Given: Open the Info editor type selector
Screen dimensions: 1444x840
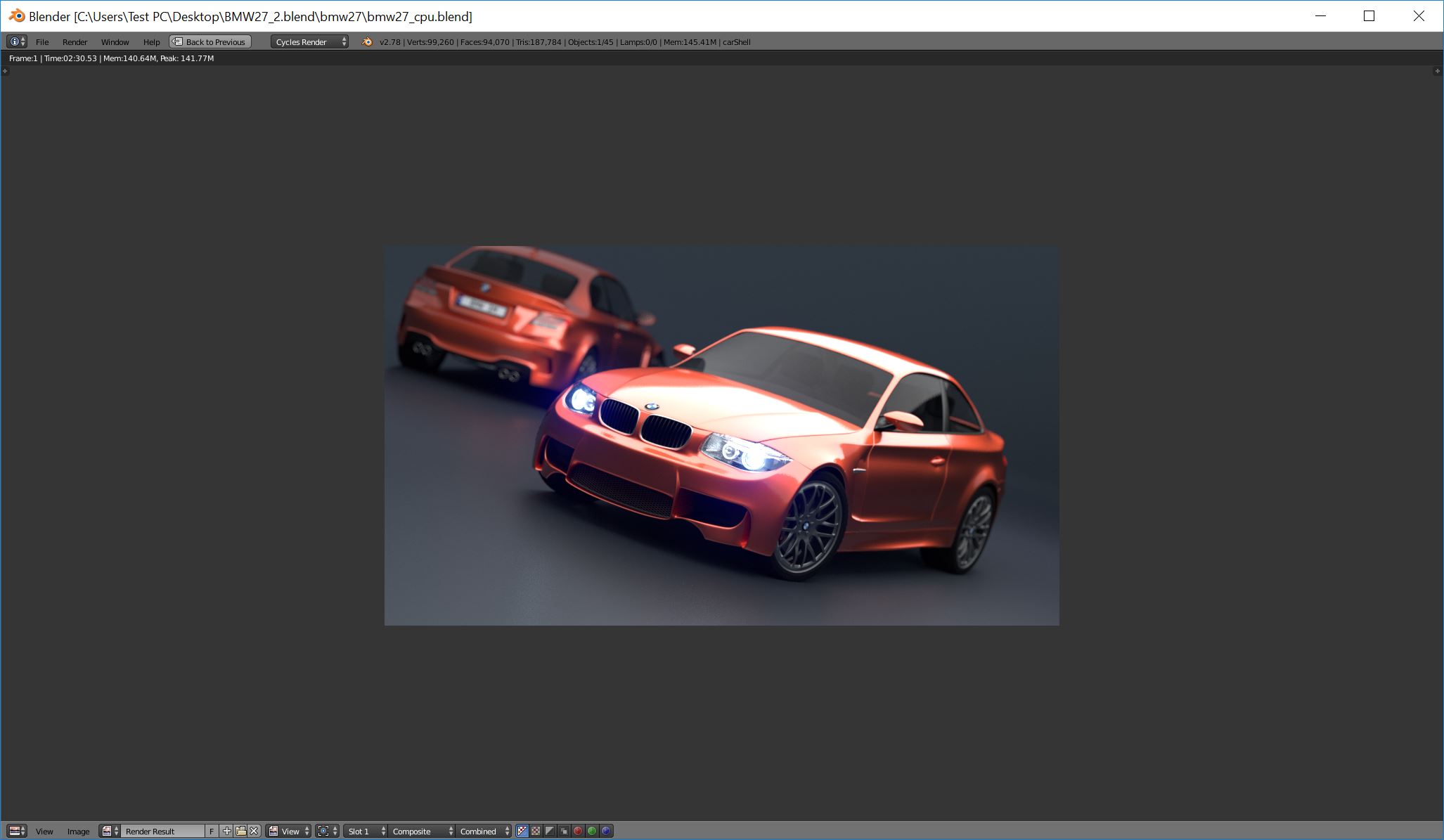Looking at the screenshot, I should click(x=16, y=42).
